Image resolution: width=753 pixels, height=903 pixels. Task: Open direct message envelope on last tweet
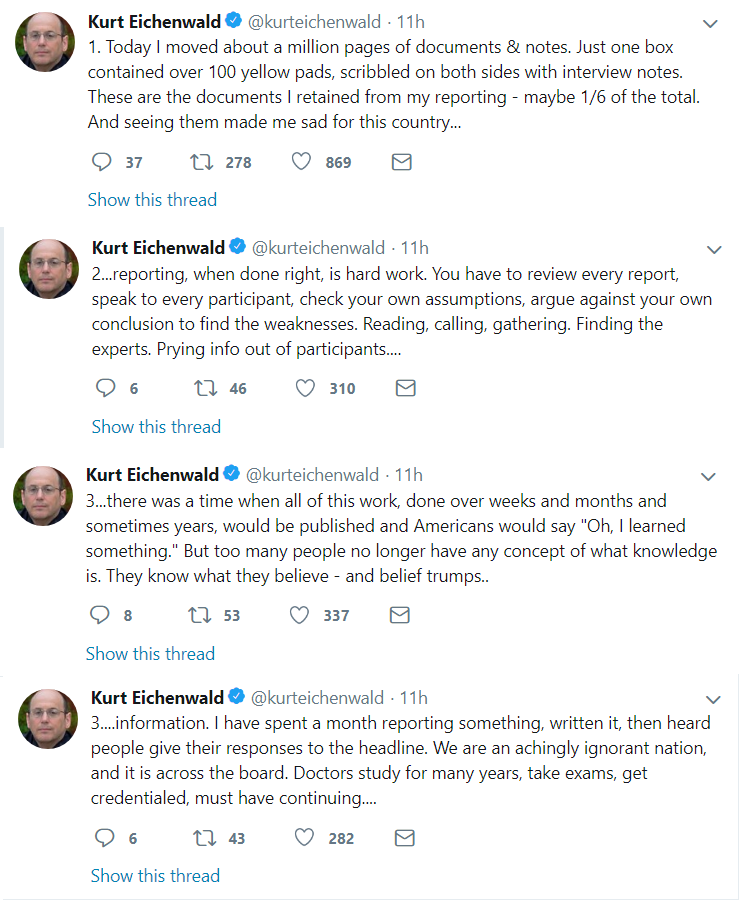[x=404, y=837]
